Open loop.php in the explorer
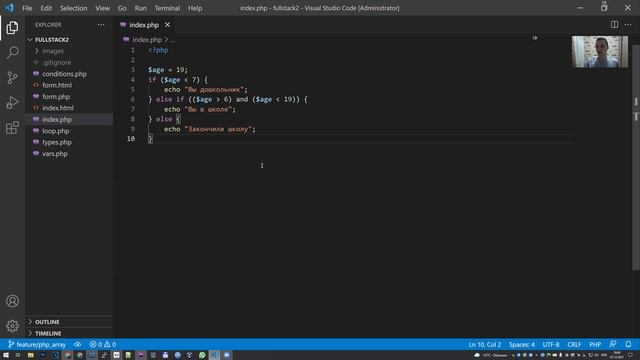This screenshot has height=360, width=640. [56, 131]
